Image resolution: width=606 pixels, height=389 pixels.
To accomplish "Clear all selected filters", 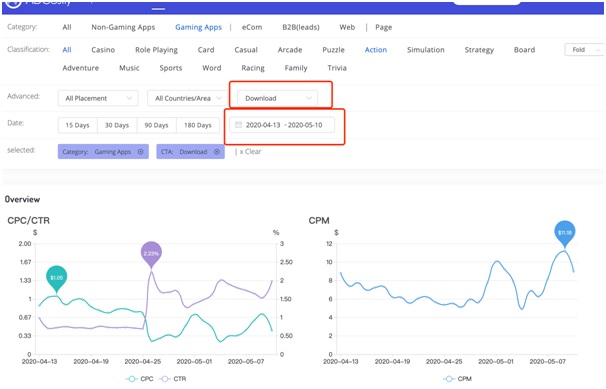I will tap(250, 152).
